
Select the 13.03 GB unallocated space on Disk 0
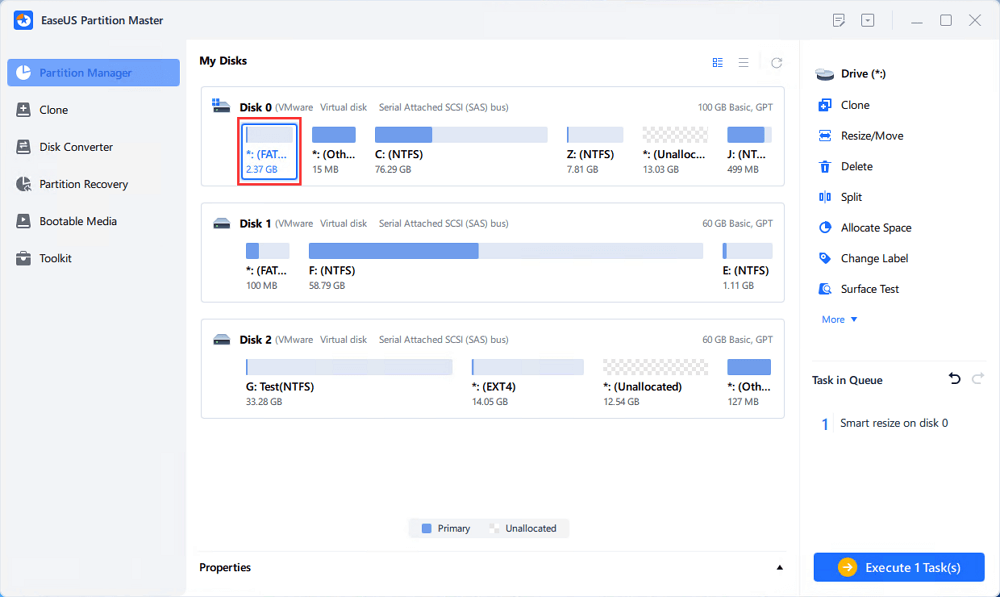(675, 151)
